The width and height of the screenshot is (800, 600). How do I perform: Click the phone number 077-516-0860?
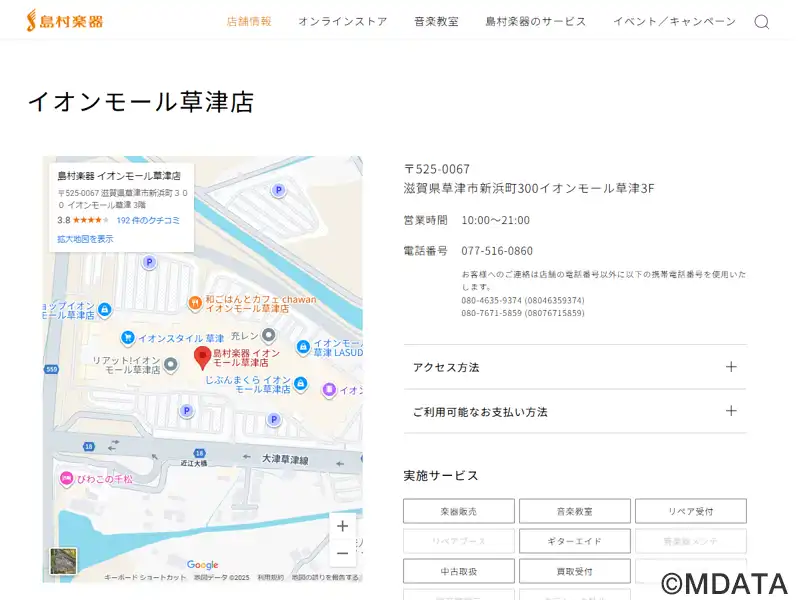click(x=497, y=251)
